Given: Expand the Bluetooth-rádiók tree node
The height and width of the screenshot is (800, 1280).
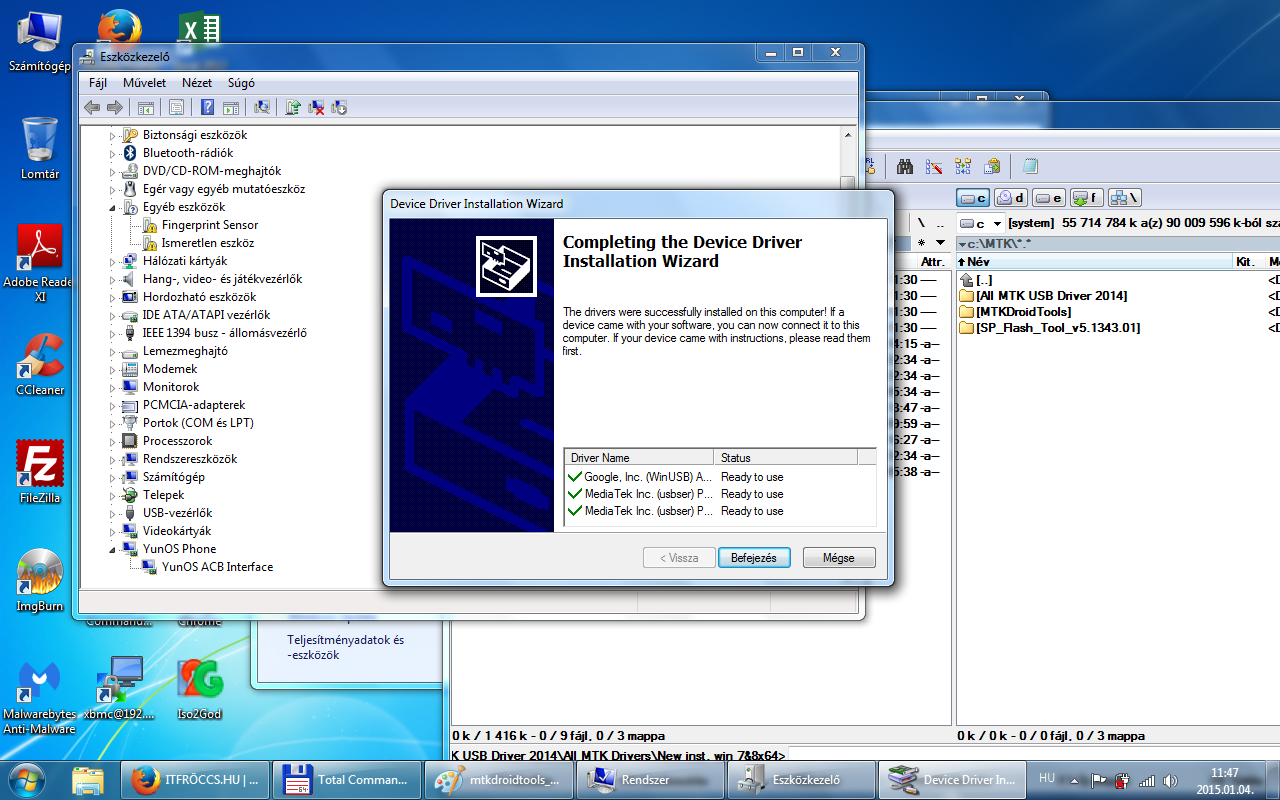Looking at the screenshot, I should click(x=113, y=153).
